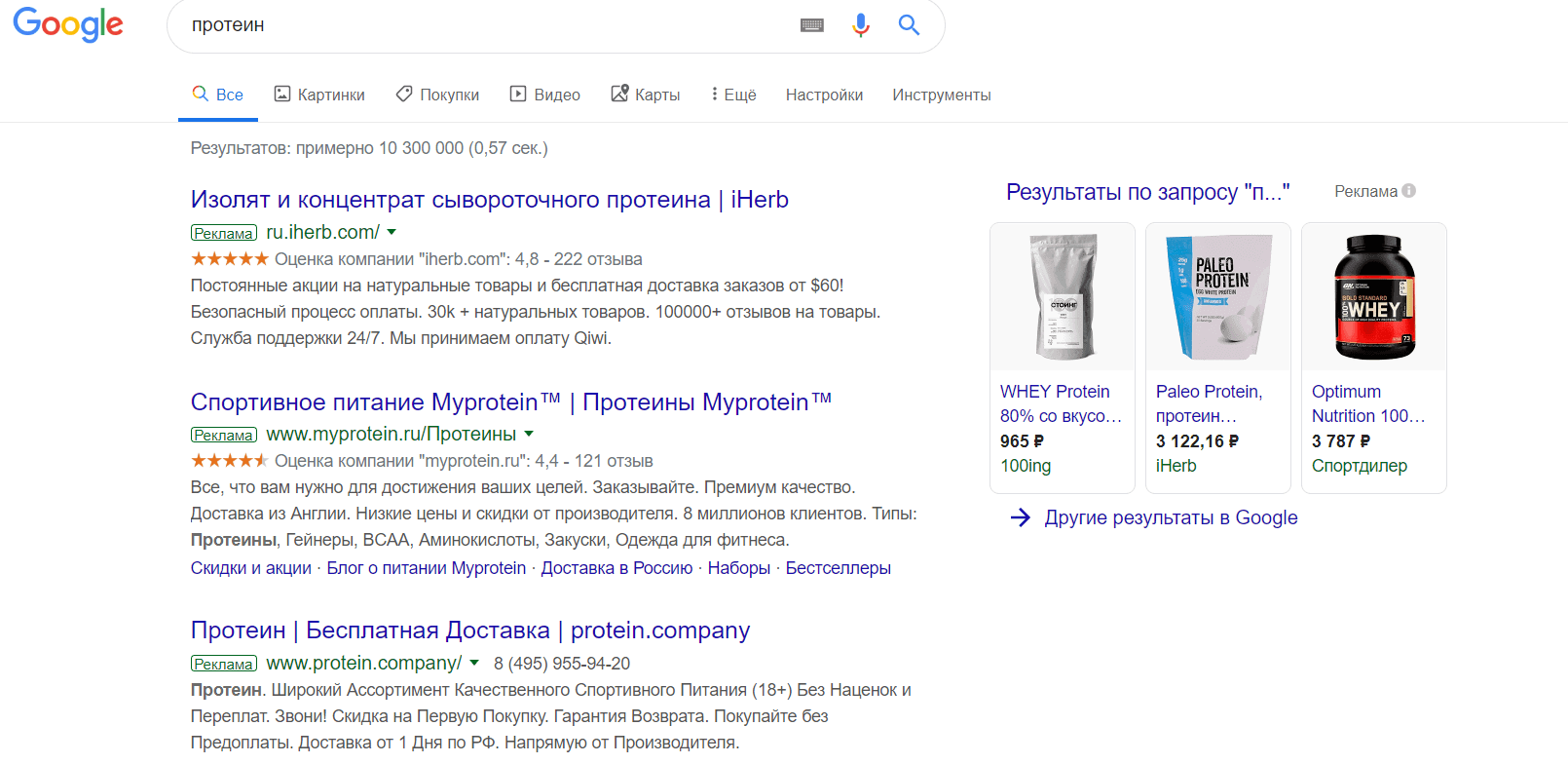1568x764 pixels.
Task: Click Спортдилер seller name
Action: pyautogui.click(x=1360, y=466)
